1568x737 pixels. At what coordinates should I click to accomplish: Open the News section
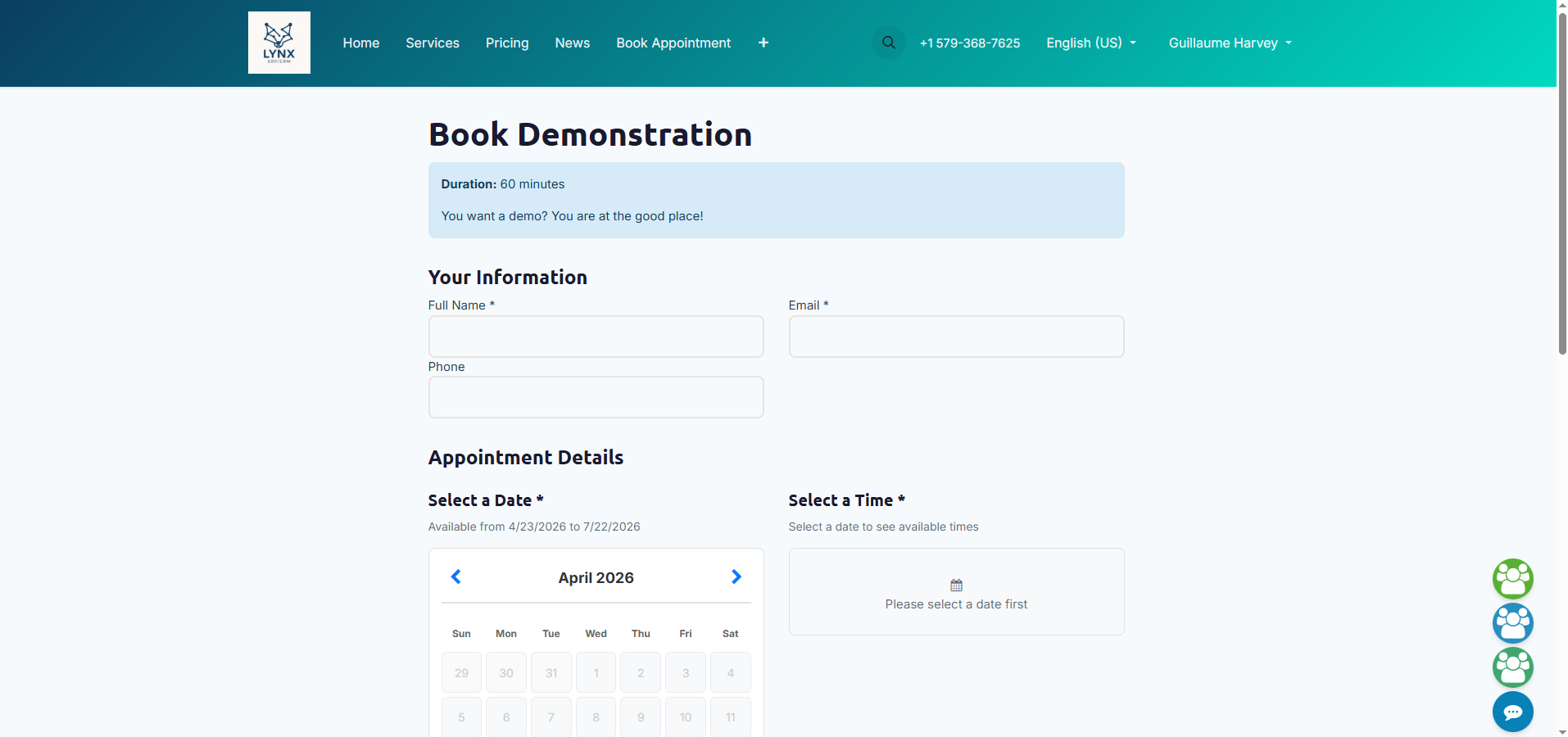572,43
